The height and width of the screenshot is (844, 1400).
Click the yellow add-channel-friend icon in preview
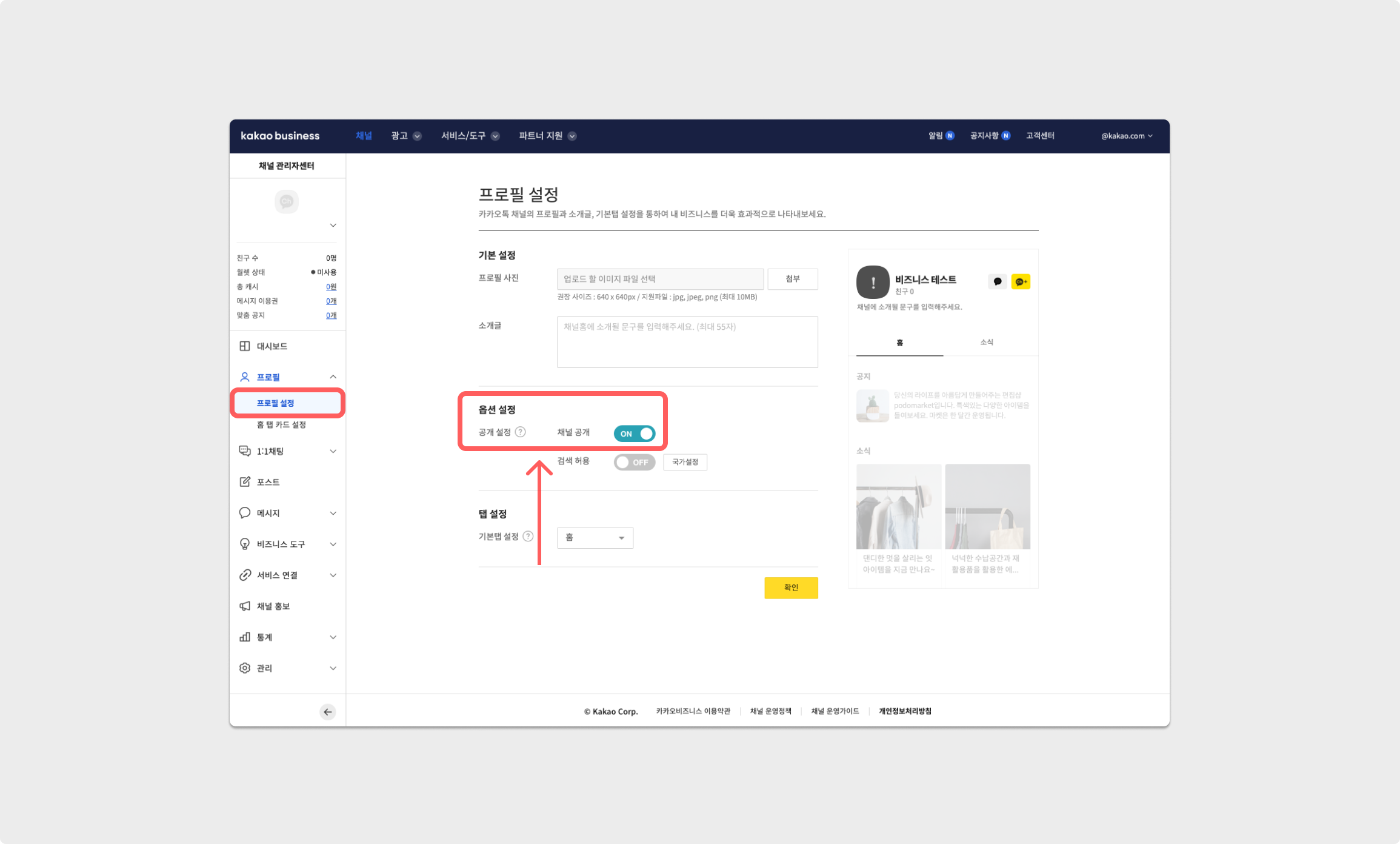click(x=1021, y=282)
